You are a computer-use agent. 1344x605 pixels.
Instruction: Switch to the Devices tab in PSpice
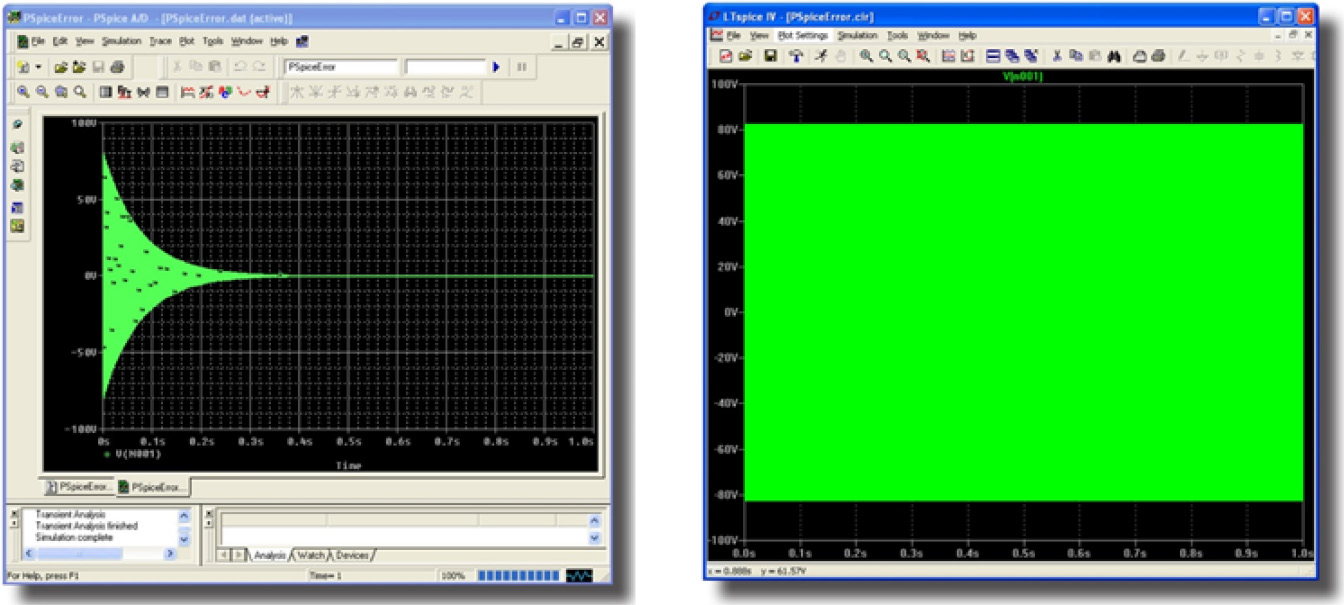(x=352, y=555)
